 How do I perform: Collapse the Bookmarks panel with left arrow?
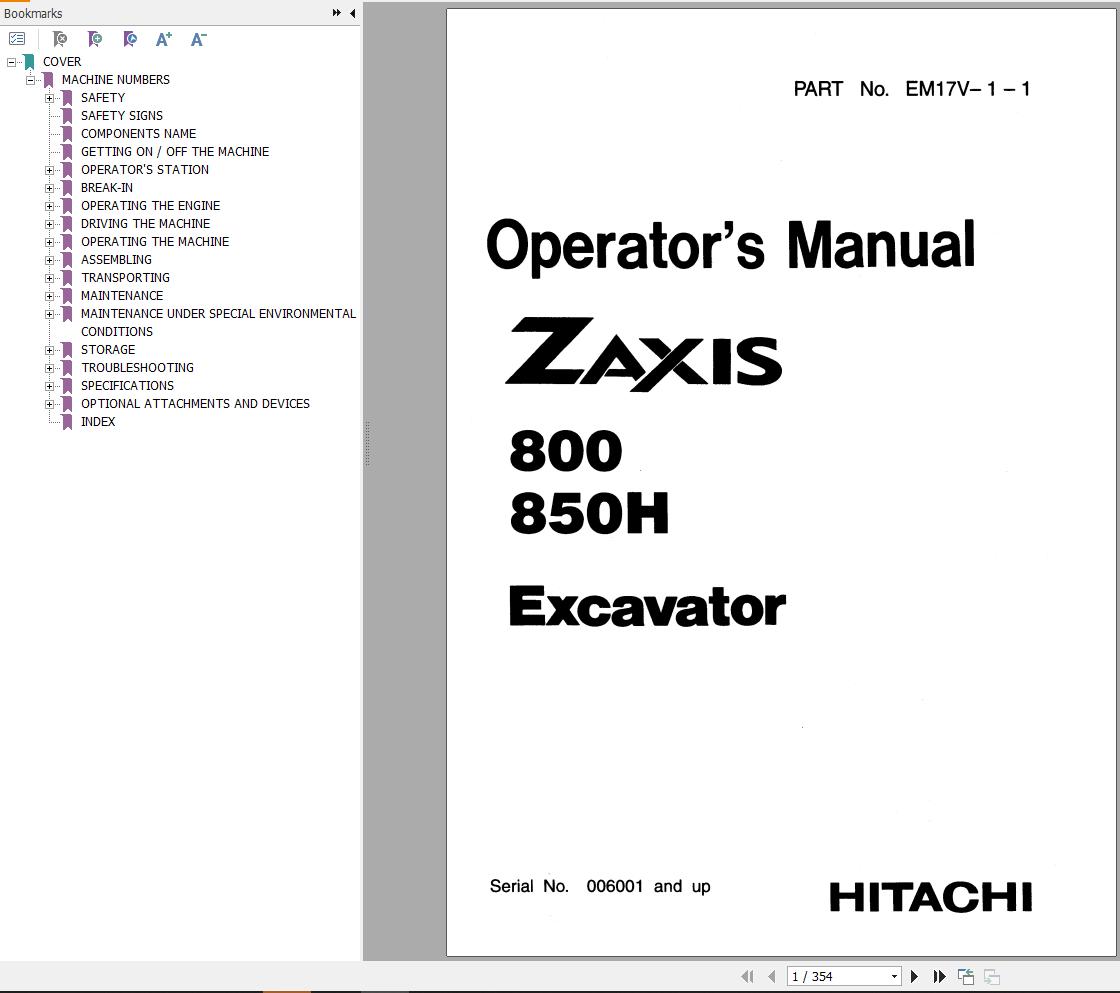pyautogui.click(x=352, y=13)
